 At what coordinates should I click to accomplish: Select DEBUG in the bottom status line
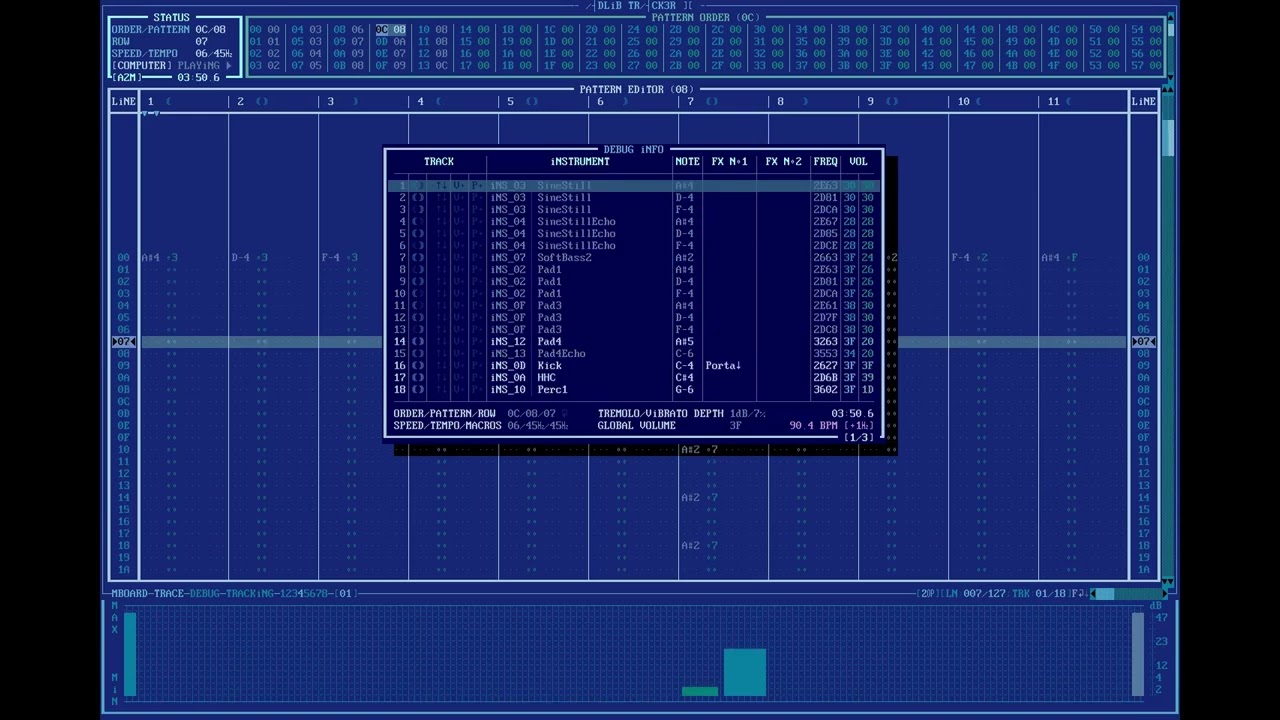pos(205,594)
